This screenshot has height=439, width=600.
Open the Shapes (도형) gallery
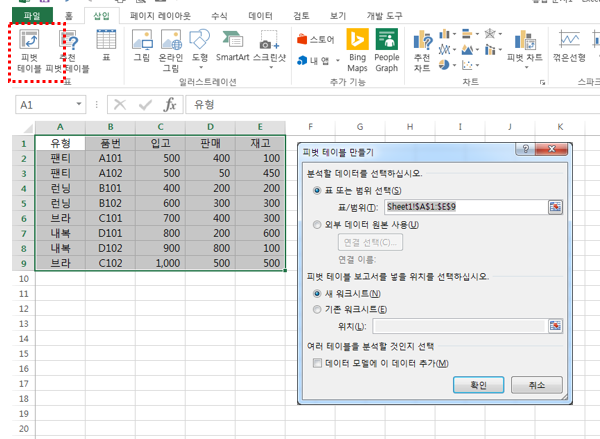(x=200, y=49)
